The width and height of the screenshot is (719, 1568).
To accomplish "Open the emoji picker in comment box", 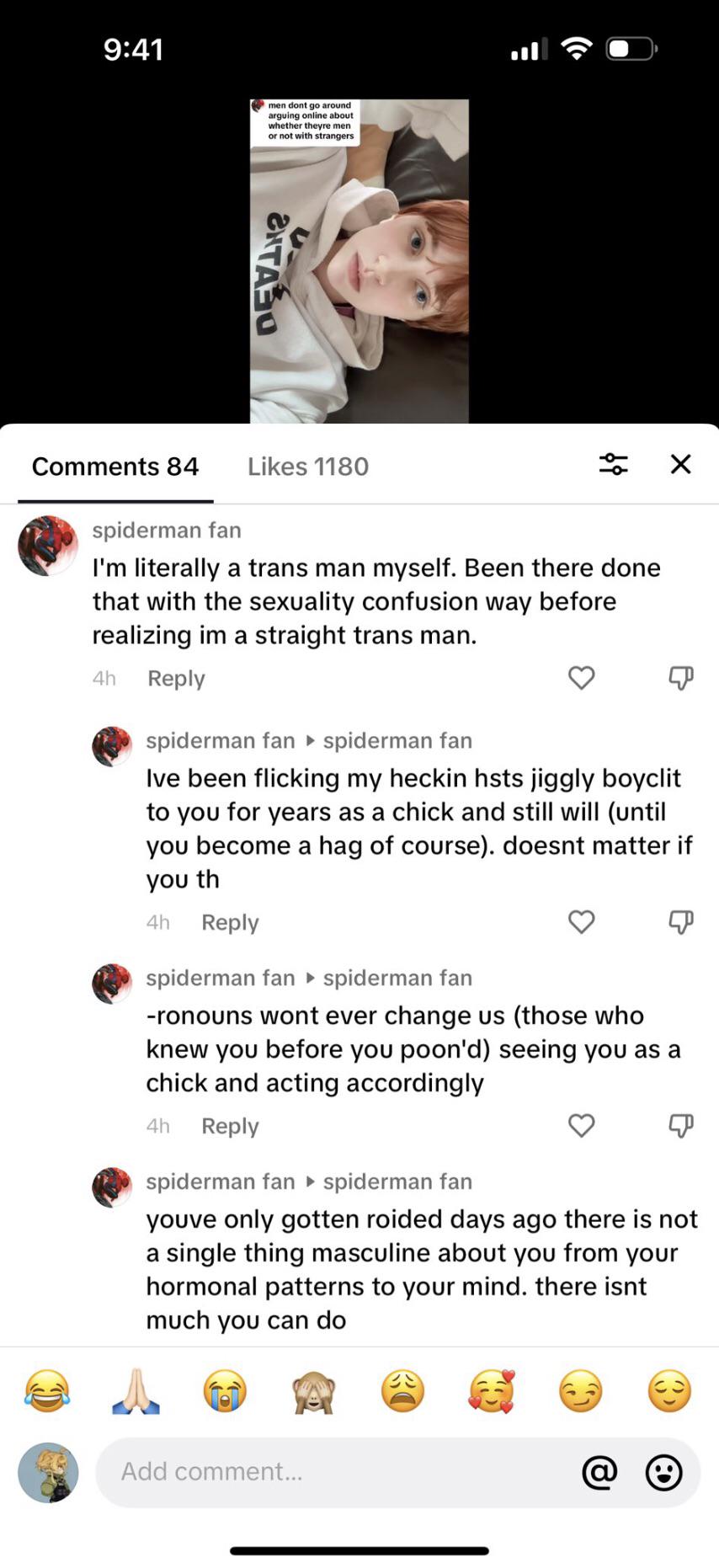I will 663,1472.
